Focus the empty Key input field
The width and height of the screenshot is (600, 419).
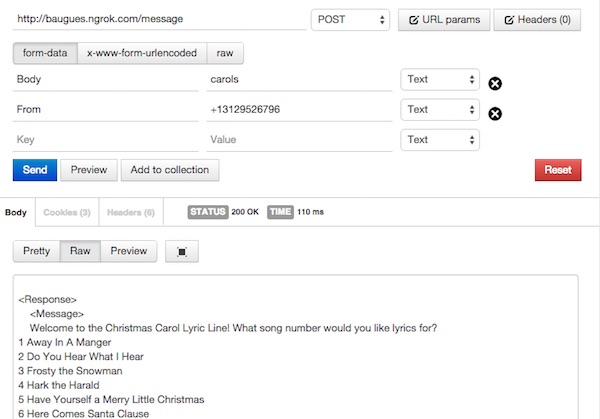click(105, 140)
